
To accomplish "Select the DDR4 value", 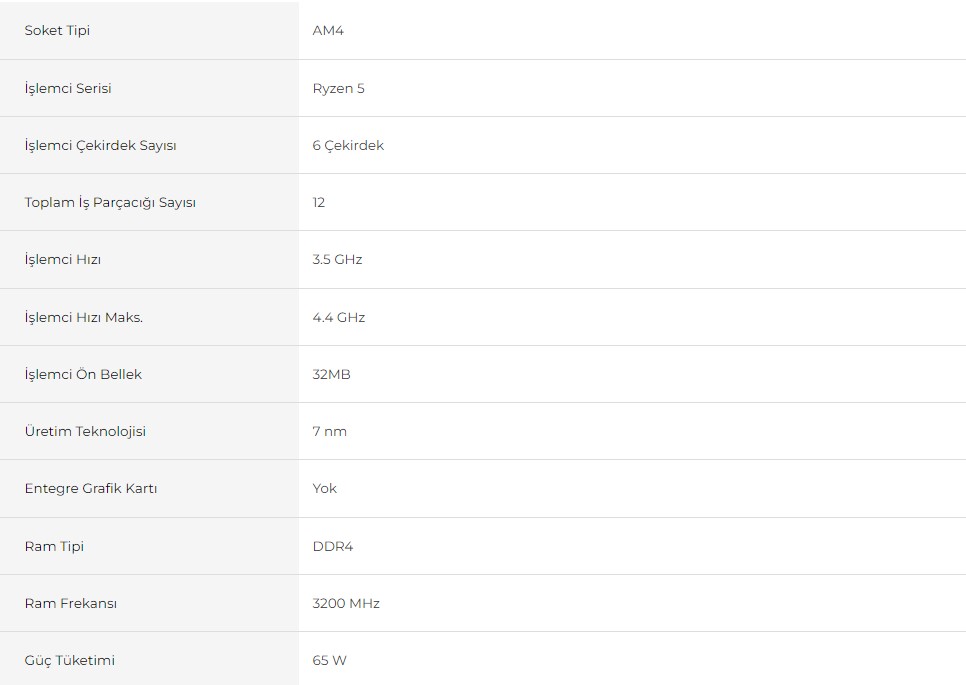I will pos(333,546).
